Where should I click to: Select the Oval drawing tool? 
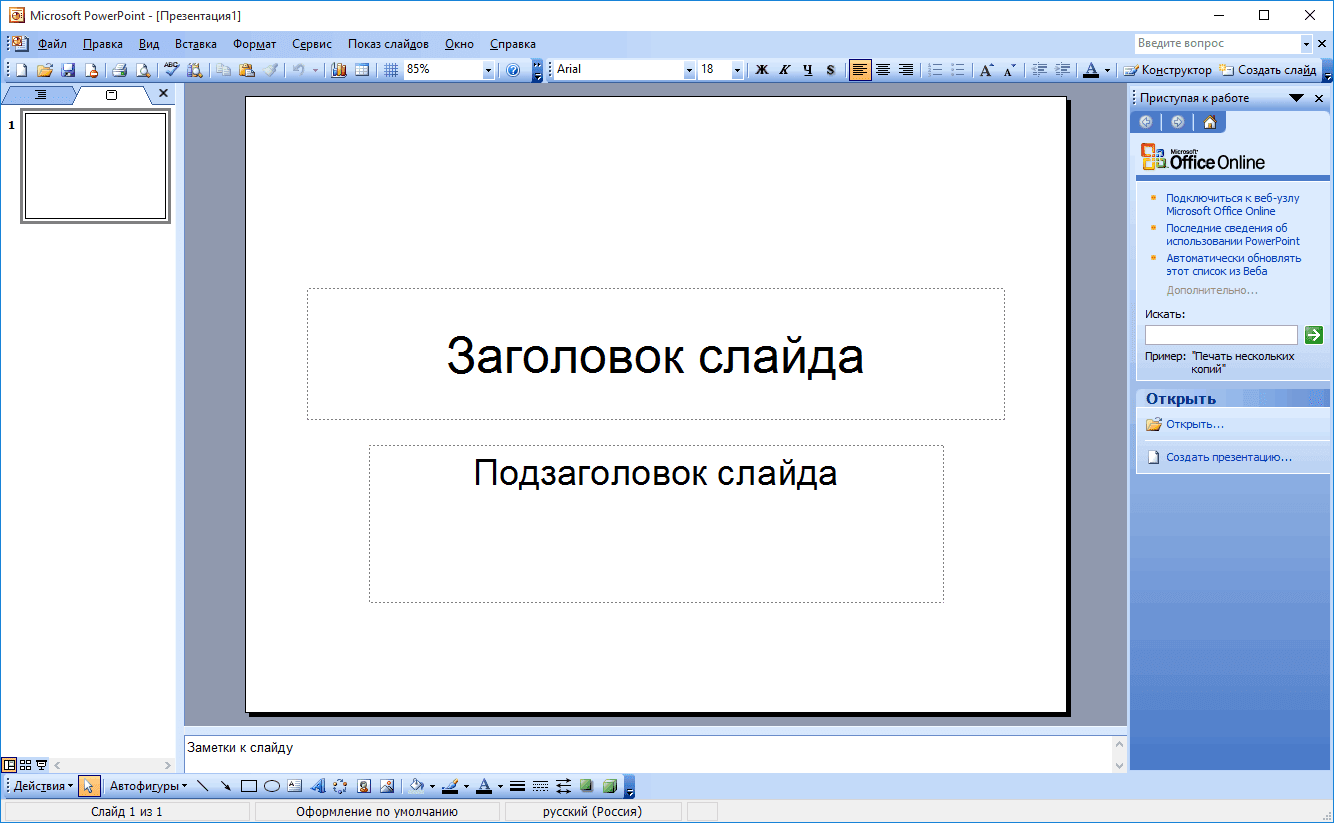click(271, 786)
